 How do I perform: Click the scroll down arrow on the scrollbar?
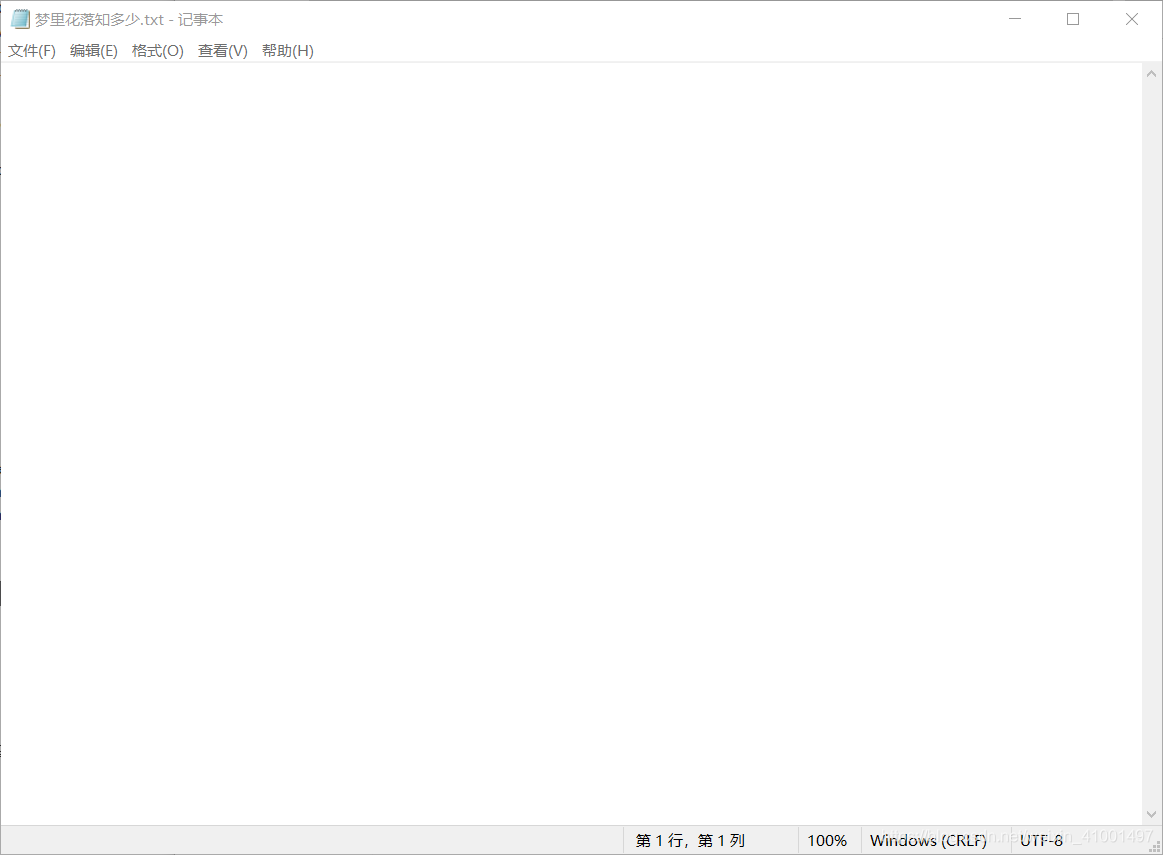(1151, 814)
